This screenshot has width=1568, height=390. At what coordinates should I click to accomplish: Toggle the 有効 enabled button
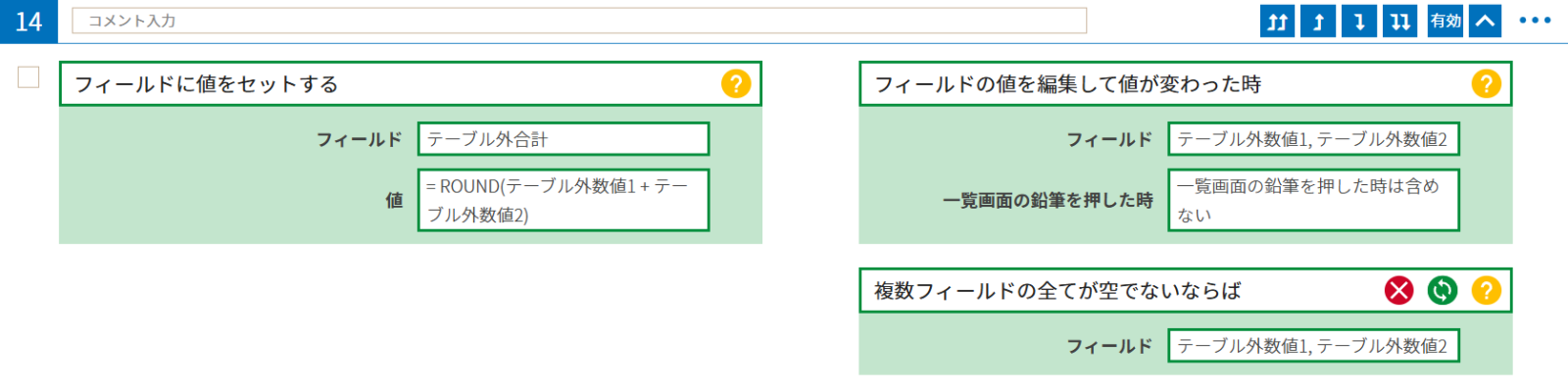click(x=1445, y=21)
